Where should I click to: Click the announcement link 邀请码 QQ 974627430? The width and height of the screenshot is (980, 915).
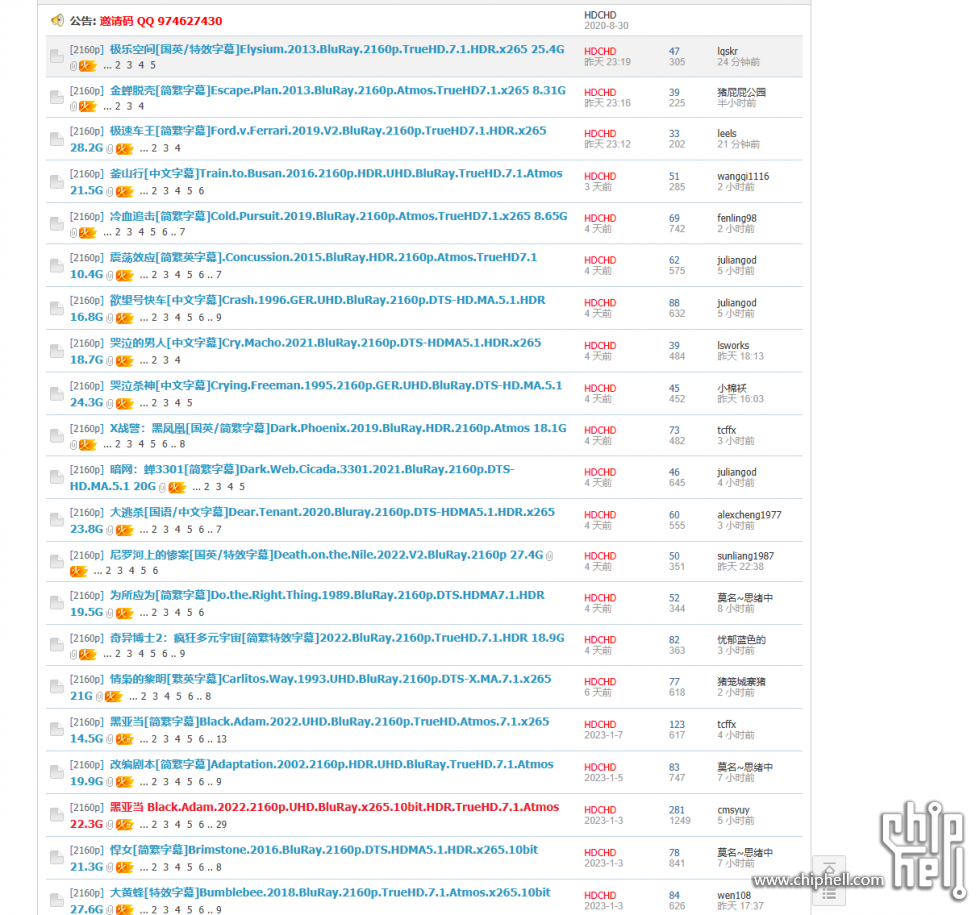tap(161, 21)
